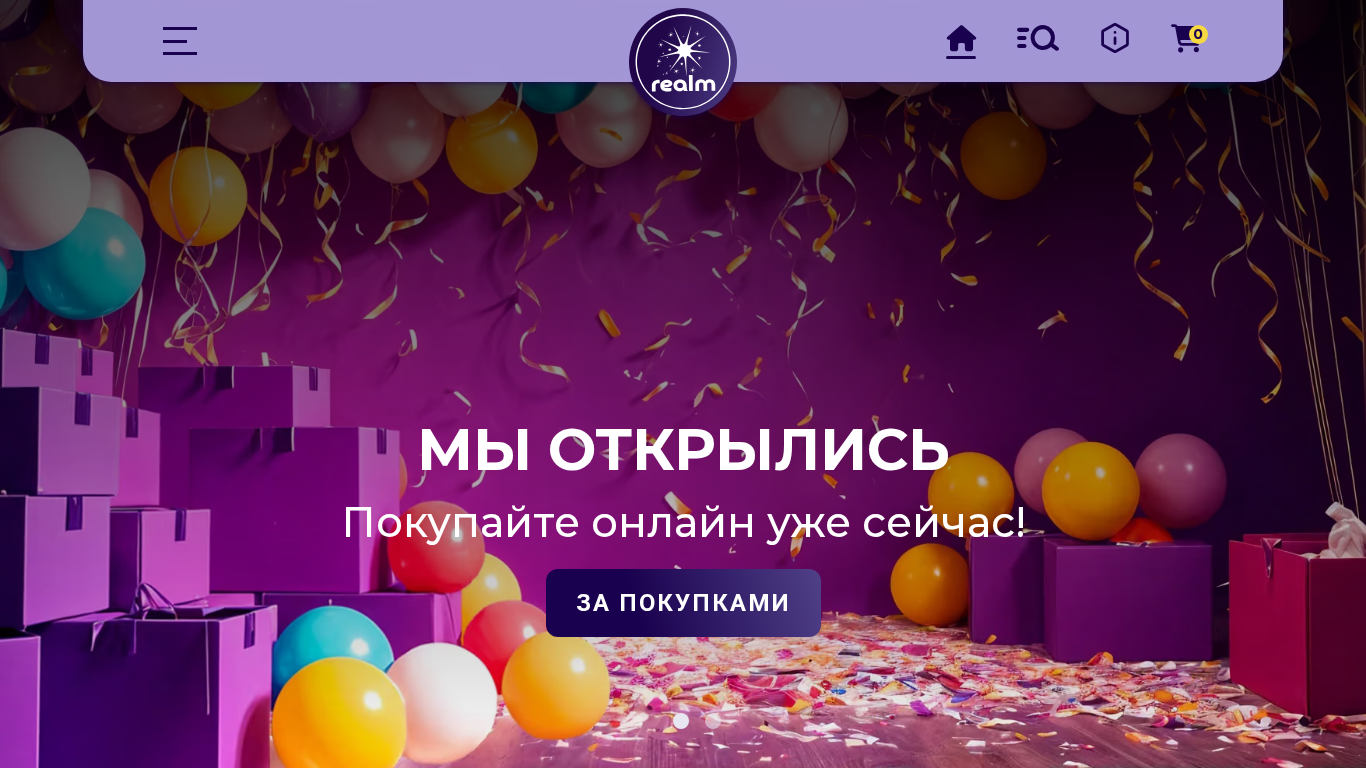Click the large yellow balloon at bottom left

coord(339,713)
